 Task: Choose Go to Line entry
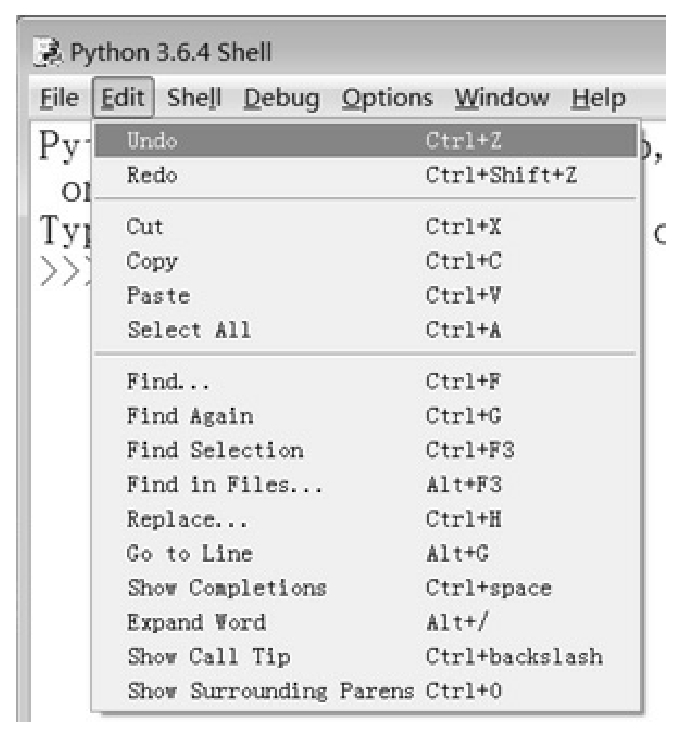[366, 554]
